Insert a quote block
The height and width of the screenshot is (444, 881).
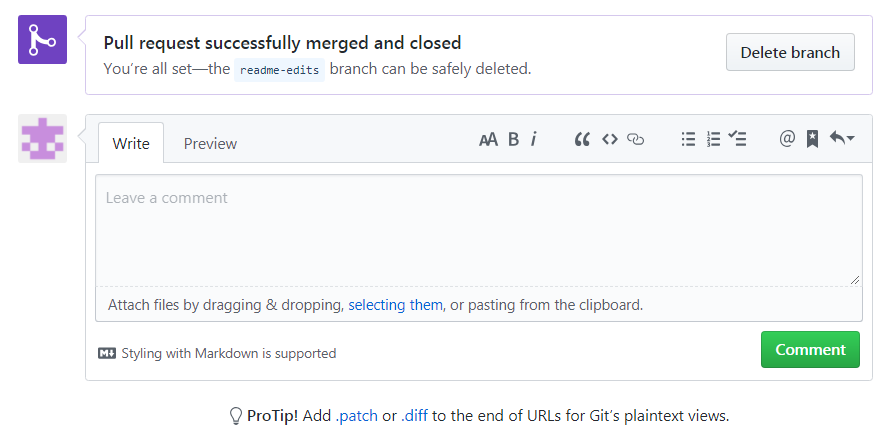(x=582, y=140)
